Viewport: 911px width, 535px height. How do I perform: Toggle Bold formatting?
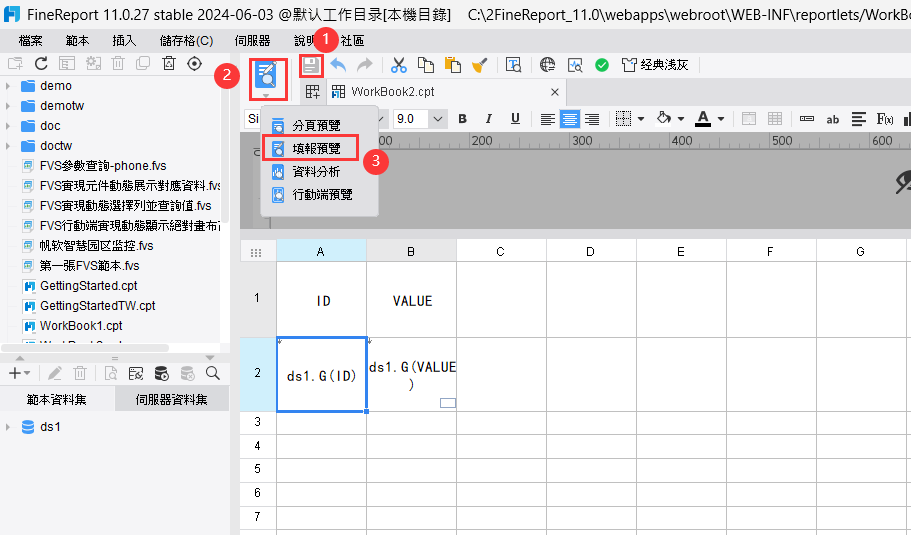tap(462, 119)
